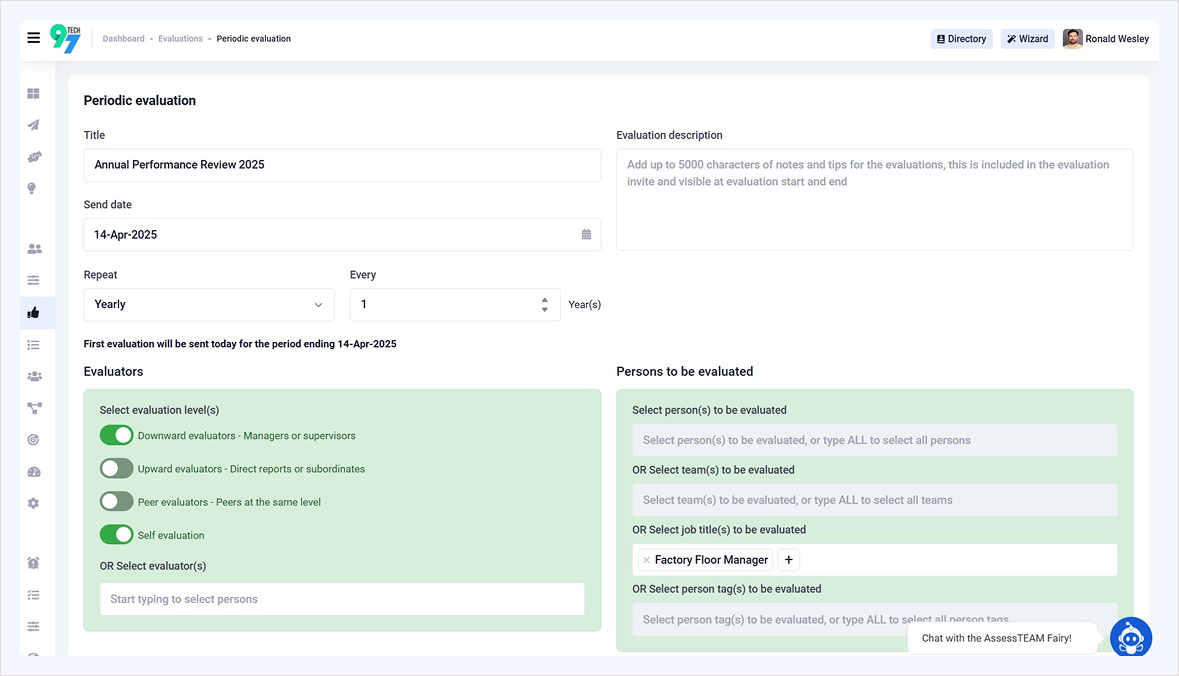Viewport: 1179px width, 676px height.
Task: Launch the Wizard button
Action: (x=1027, y=39)
